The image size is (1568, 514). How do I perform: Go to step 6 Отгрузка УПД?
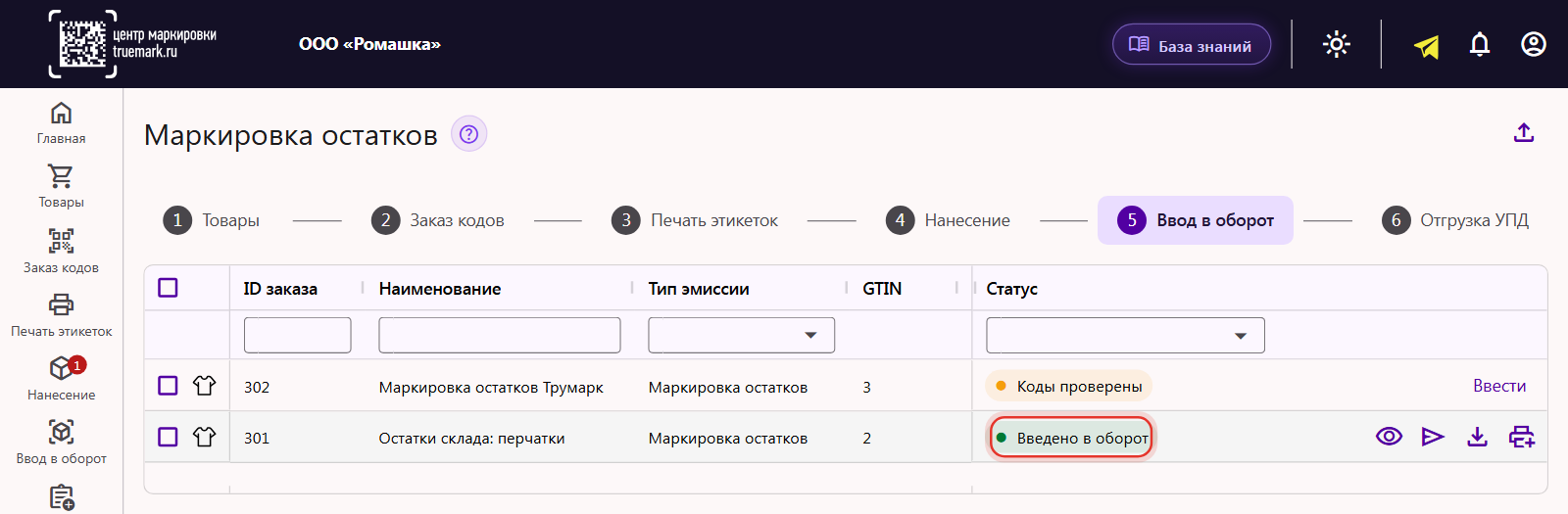[x=1455, y=220]
